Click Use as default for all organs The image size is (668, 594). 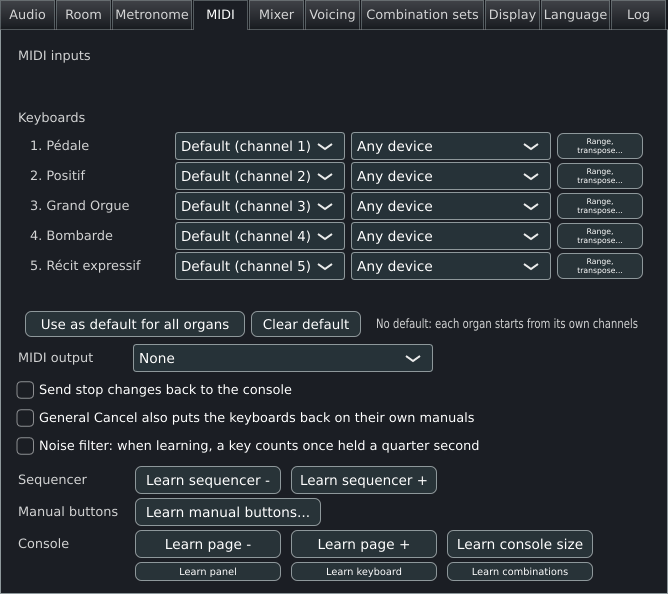tap(135, 324)
